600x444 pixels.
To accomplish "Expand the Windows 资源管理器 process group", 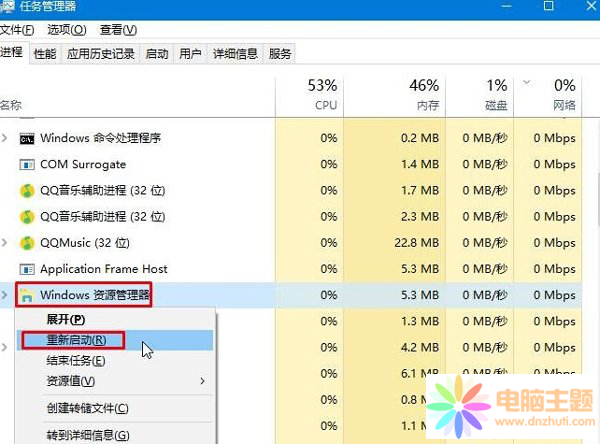I will pyautogui.click(x=5, y=295).
